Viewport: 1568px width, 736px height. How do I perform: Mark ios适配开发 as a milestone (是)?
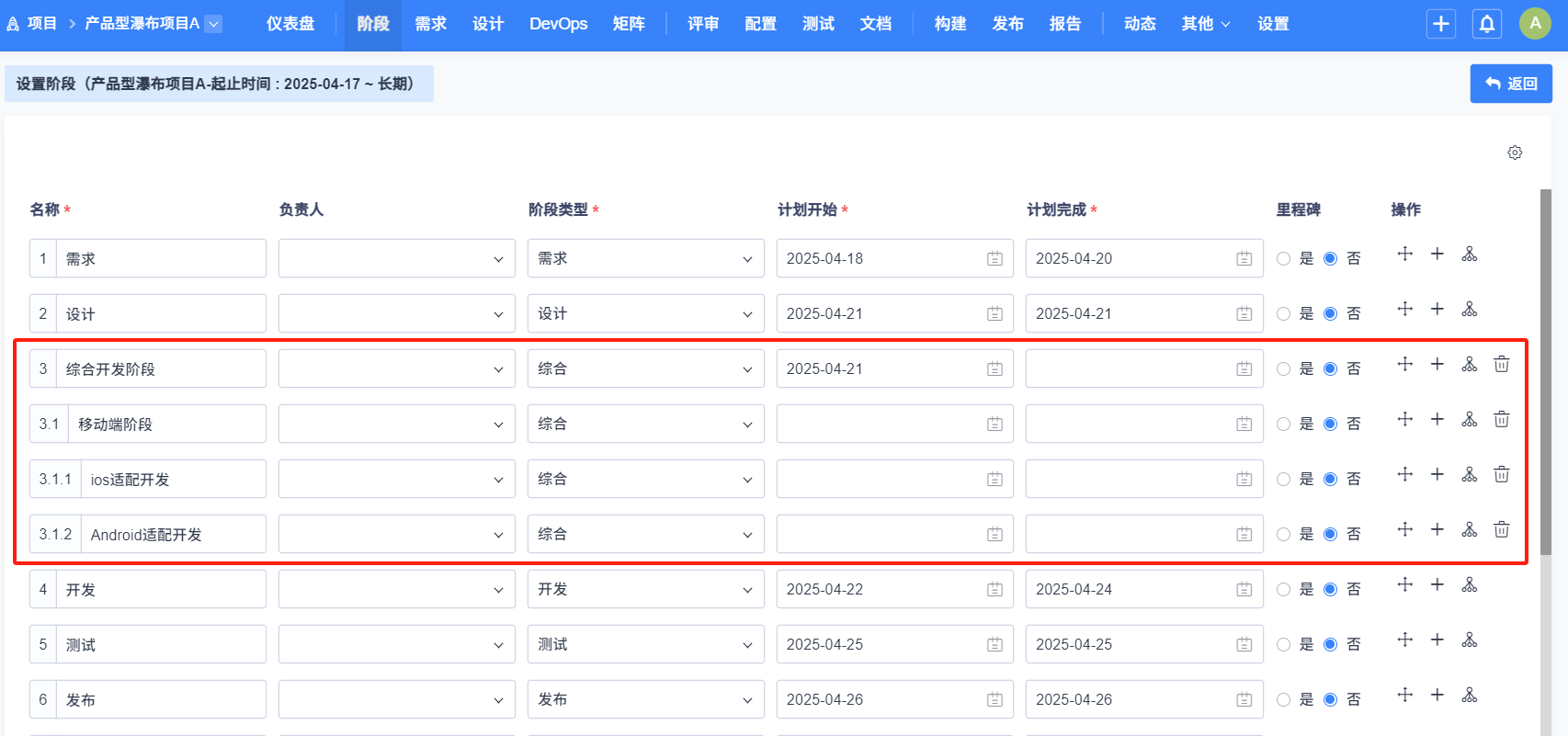click(1284, 480)
